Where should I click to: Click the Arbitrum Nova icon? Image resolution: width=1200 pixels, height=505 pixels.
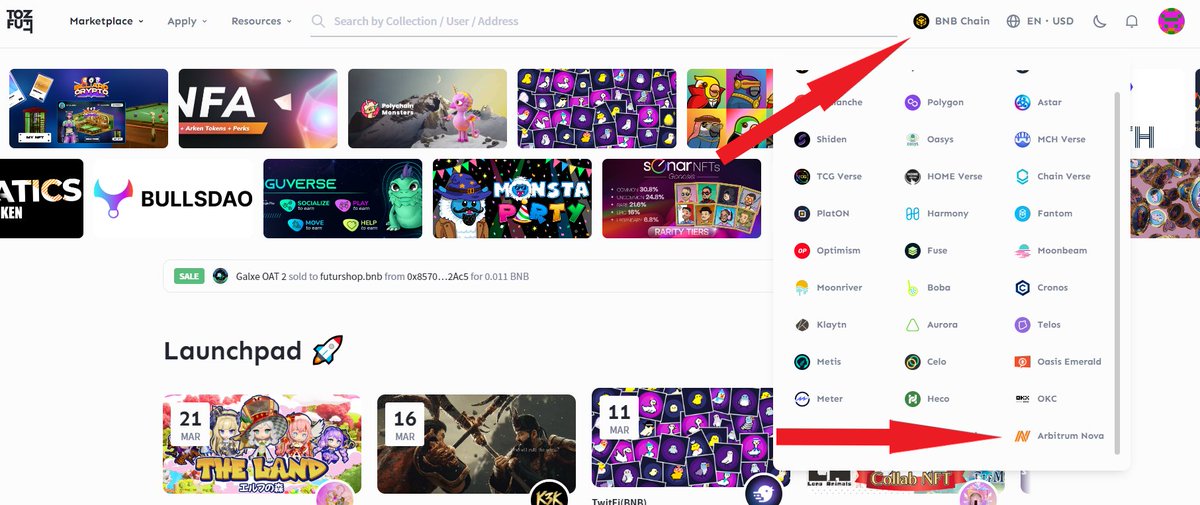coord(1022,435)
